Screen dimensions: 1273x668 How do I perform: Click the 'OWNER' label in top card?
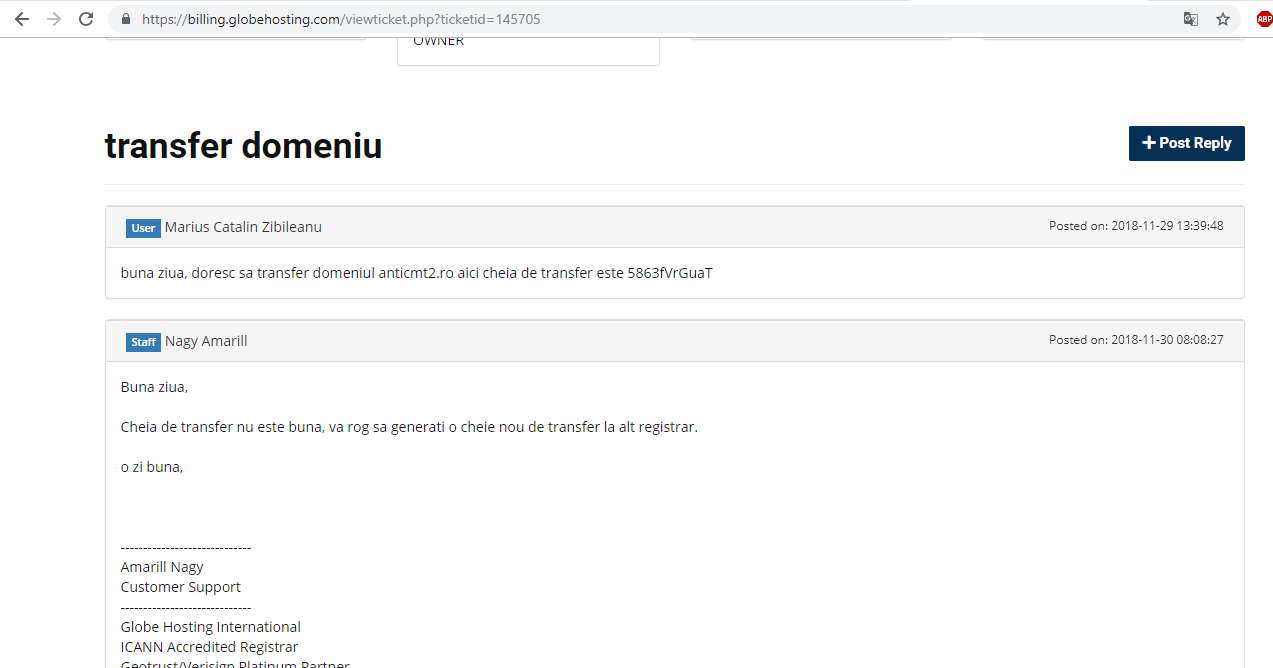tap(439, 41)
